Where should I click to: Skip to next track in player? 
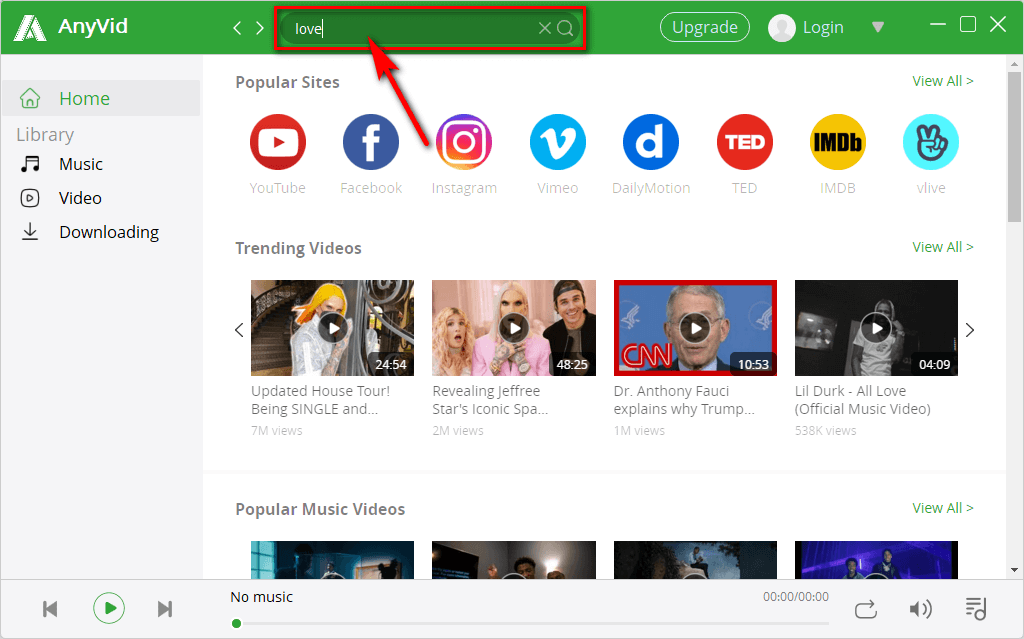point(165,609)
